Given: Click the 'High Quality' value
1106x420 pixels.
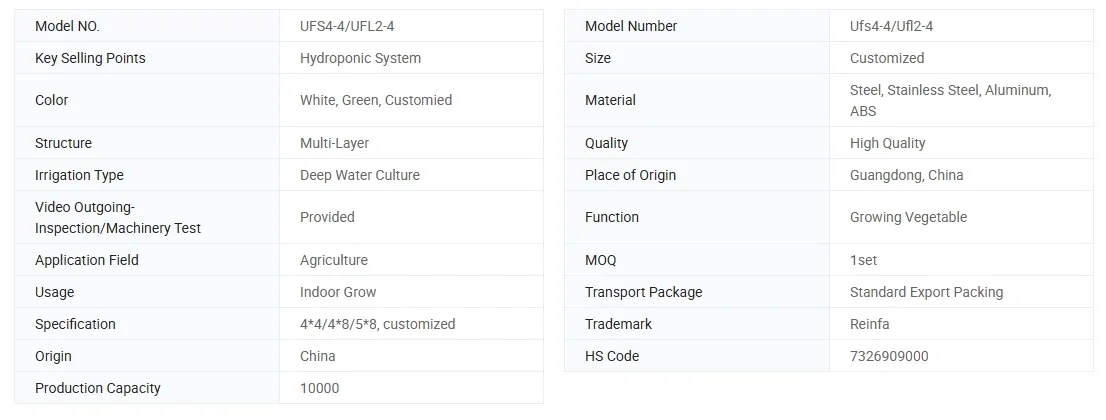Looking at the screenshot, I should (x=887, y=143).
